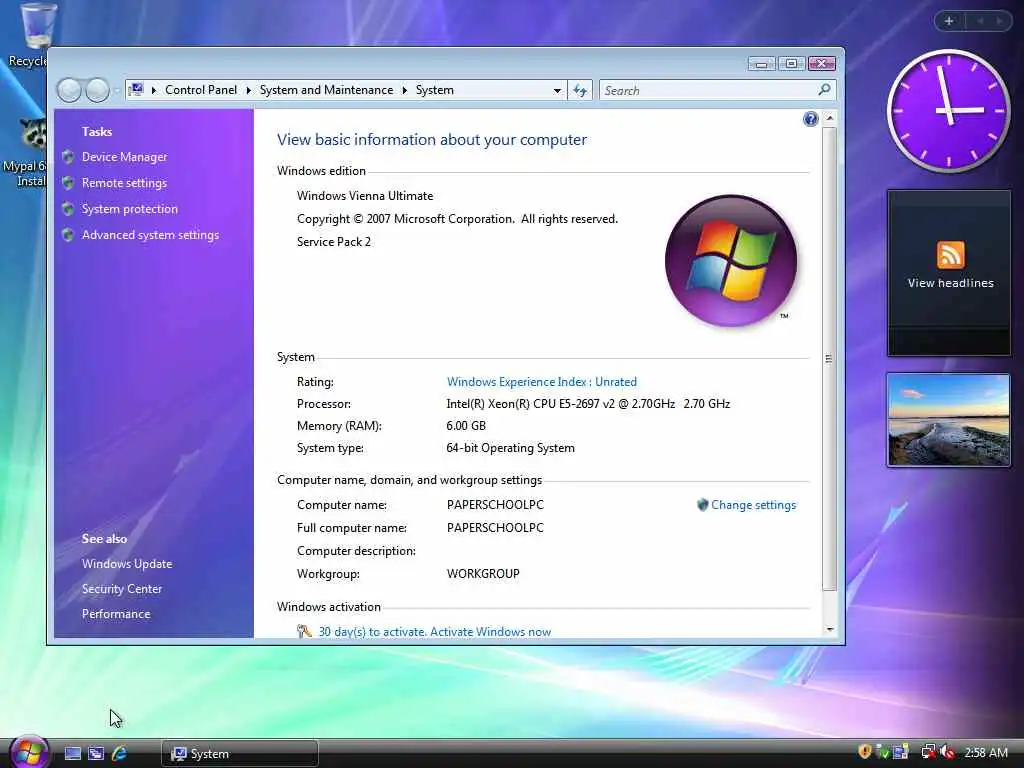This screenshot has height=768, width=1024.
Task: Click the slideshow photo gadget
Action: pyautogui.click(x=948, y=420)
